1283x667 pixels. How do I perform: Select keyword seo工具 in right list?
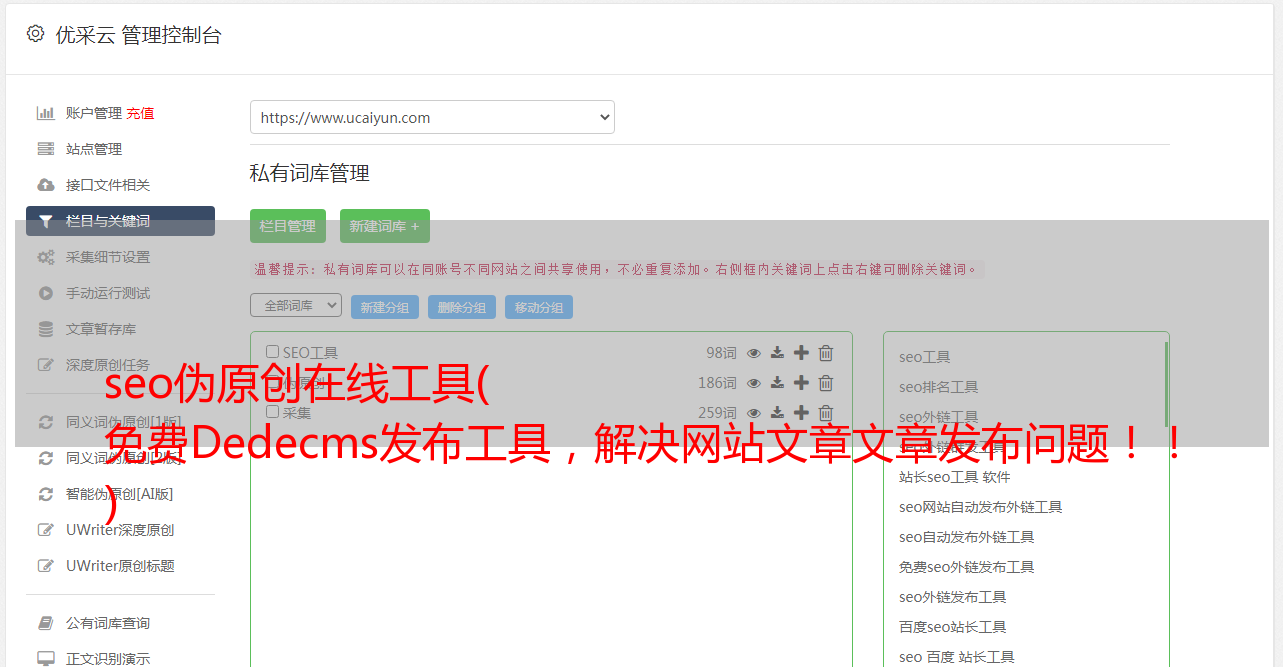coord(924,357)
